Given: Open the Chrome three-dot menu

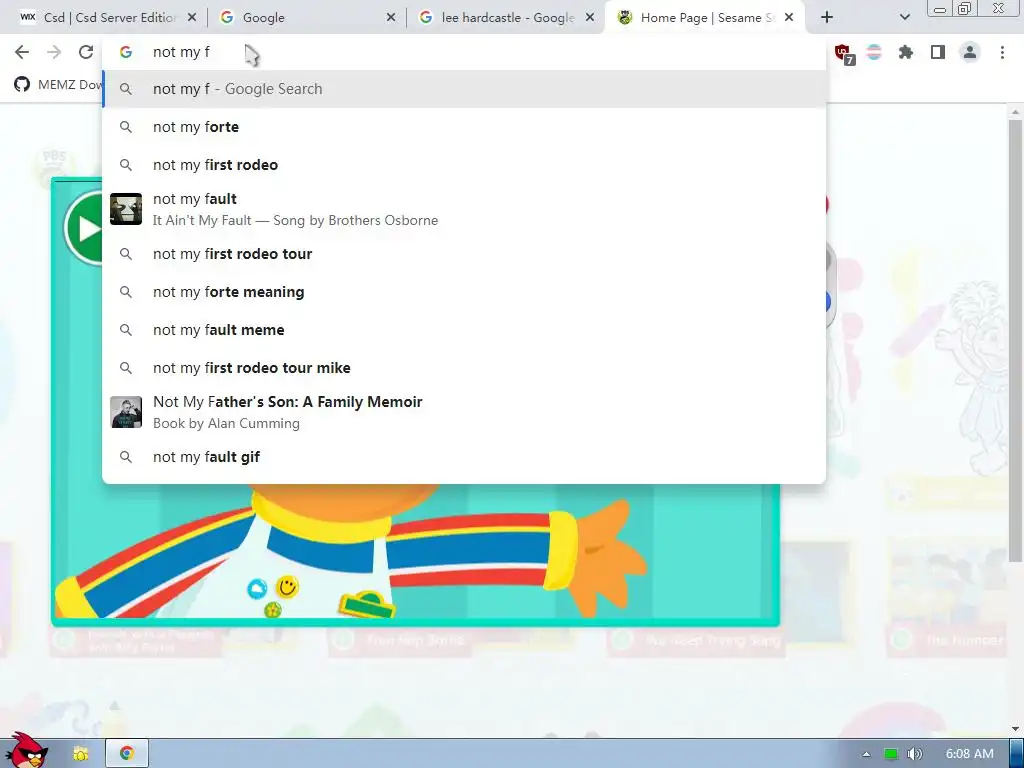Looking at the screenshot, I should [x=1002, y=52].
